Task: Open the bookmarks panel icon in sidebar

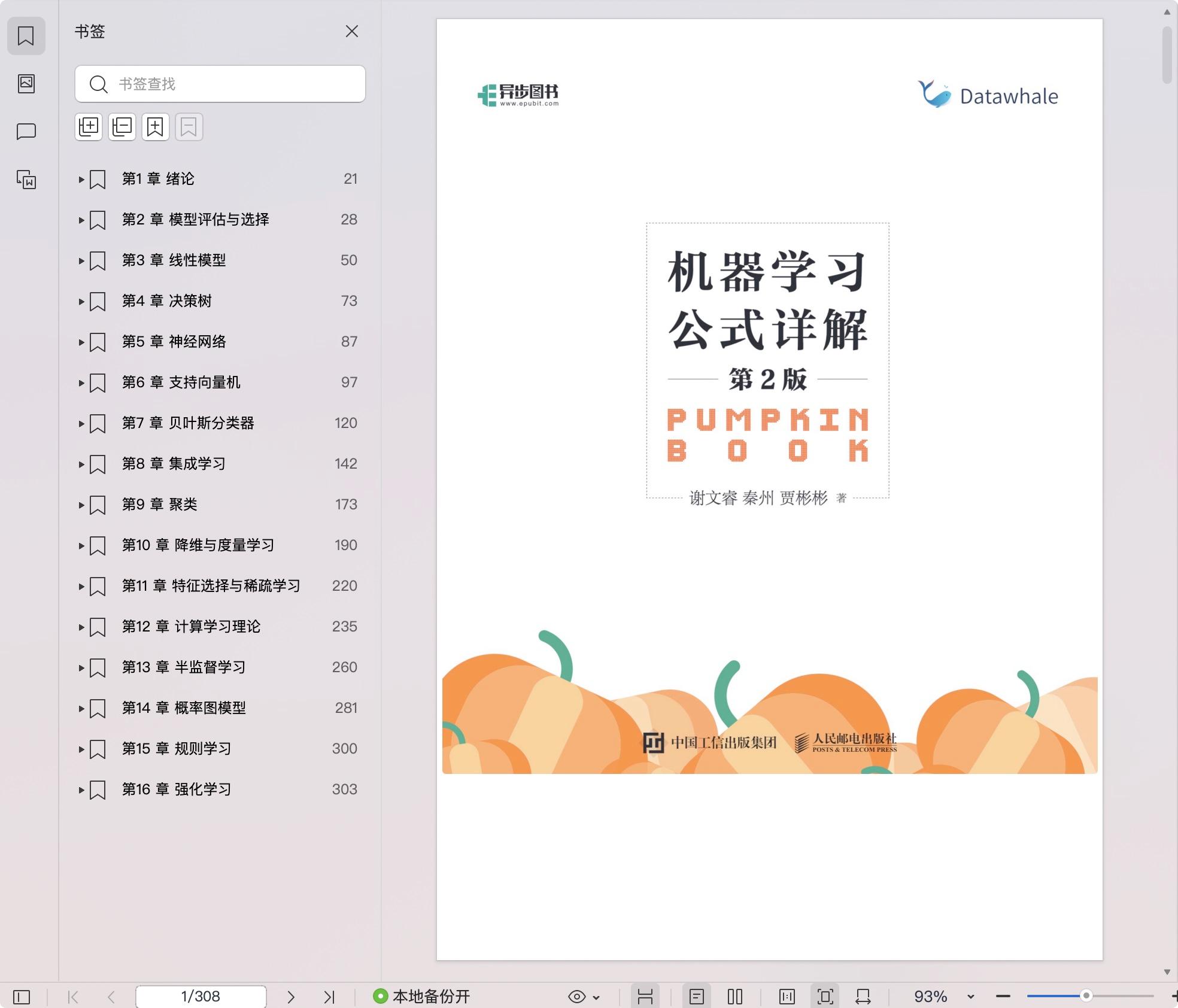Action: tap(26, 36)
